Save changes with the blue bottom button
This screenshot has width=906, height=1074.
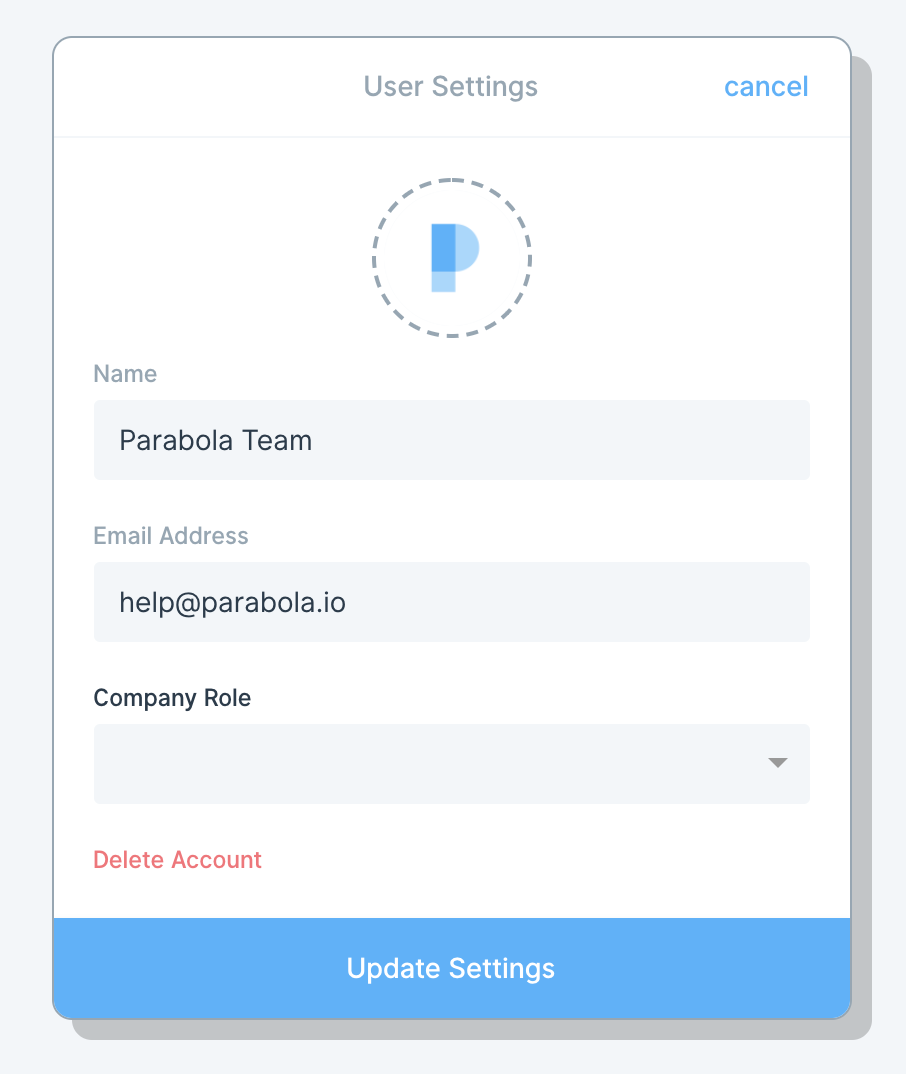click(452, 968)
